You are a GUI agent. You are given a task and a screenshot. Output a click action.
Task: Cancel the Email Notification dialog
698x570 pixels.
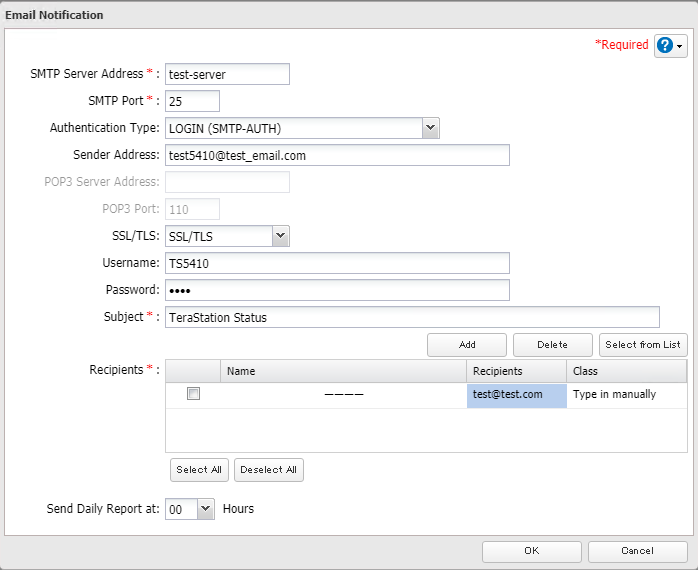point(637,551)
